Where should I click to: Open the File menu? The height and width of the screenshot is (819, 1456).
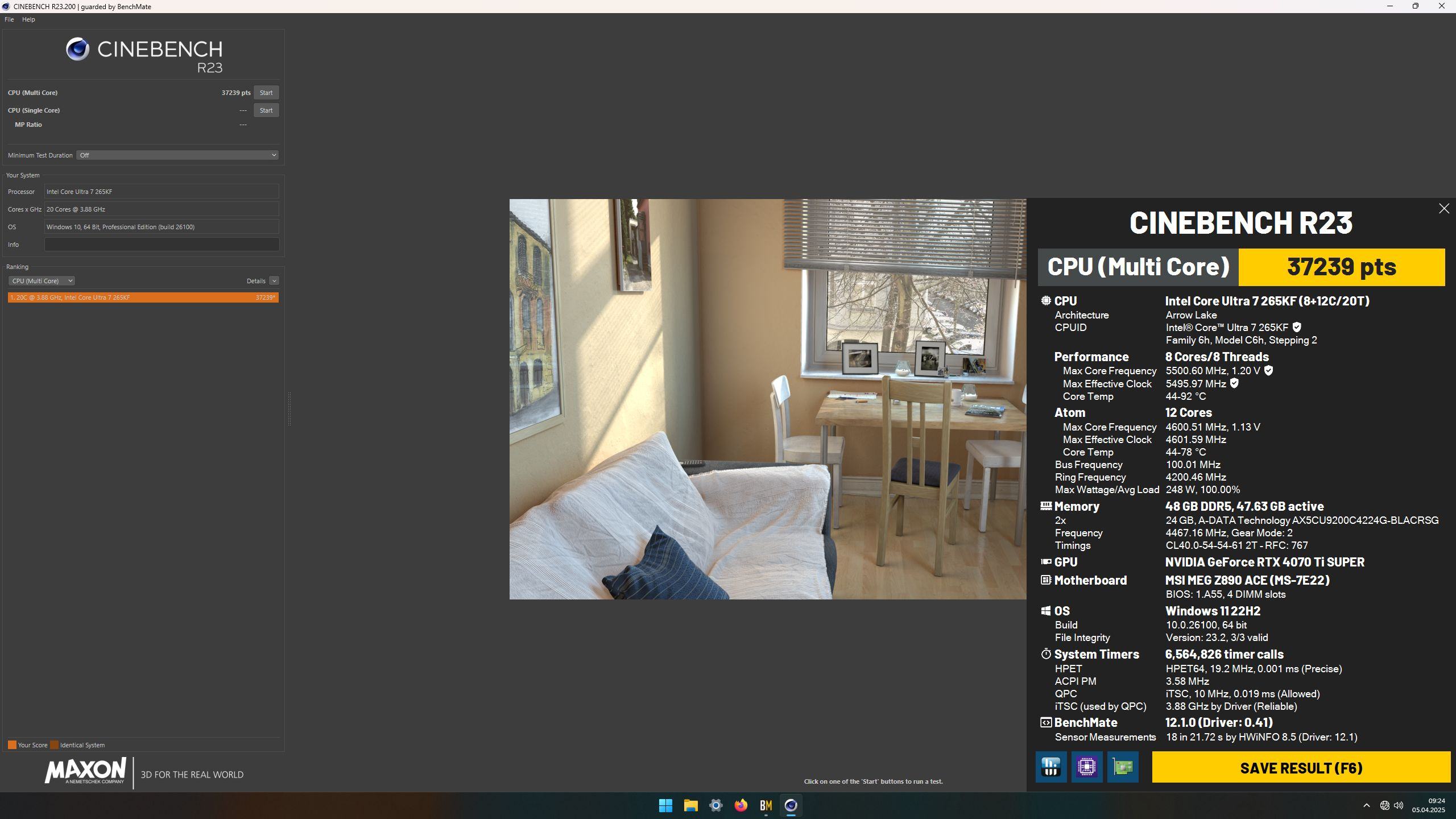pyautogui.click(x=9, y=19)
